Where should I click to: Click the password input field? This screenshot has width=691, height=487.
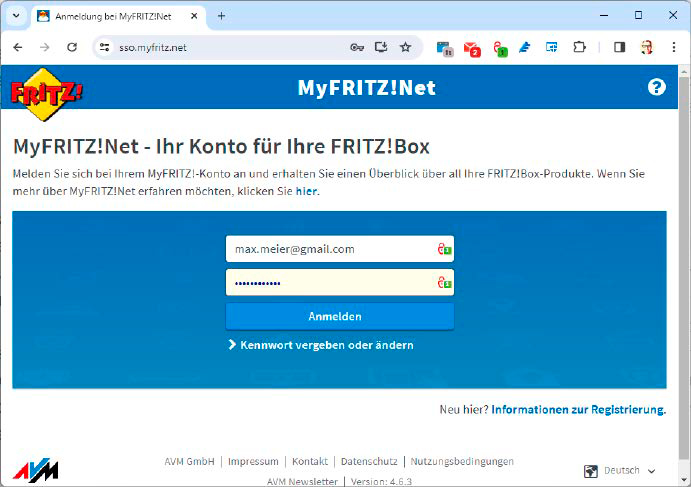click(340, 283)
